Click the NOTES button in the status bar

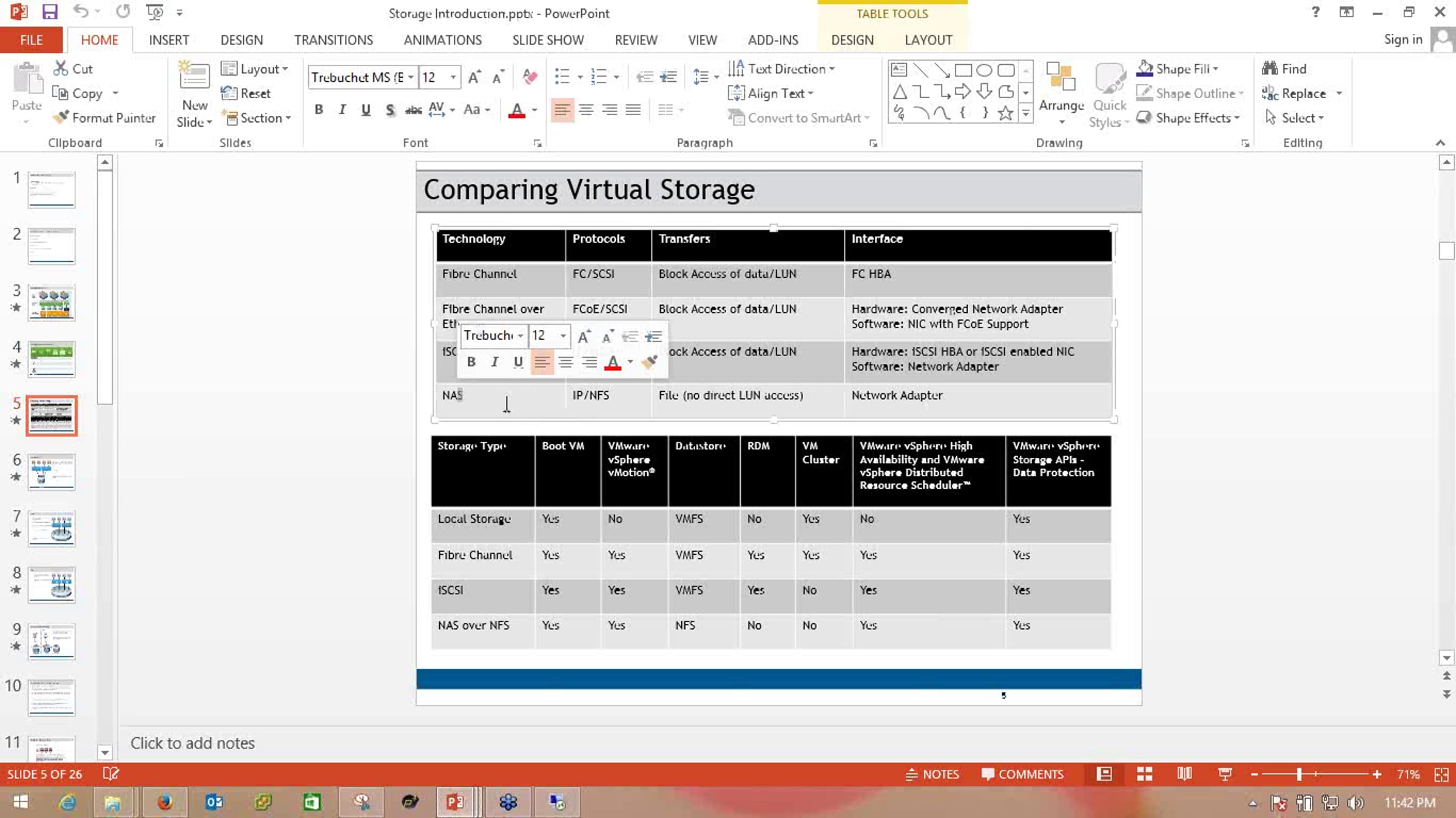click(x=932, y=774)
